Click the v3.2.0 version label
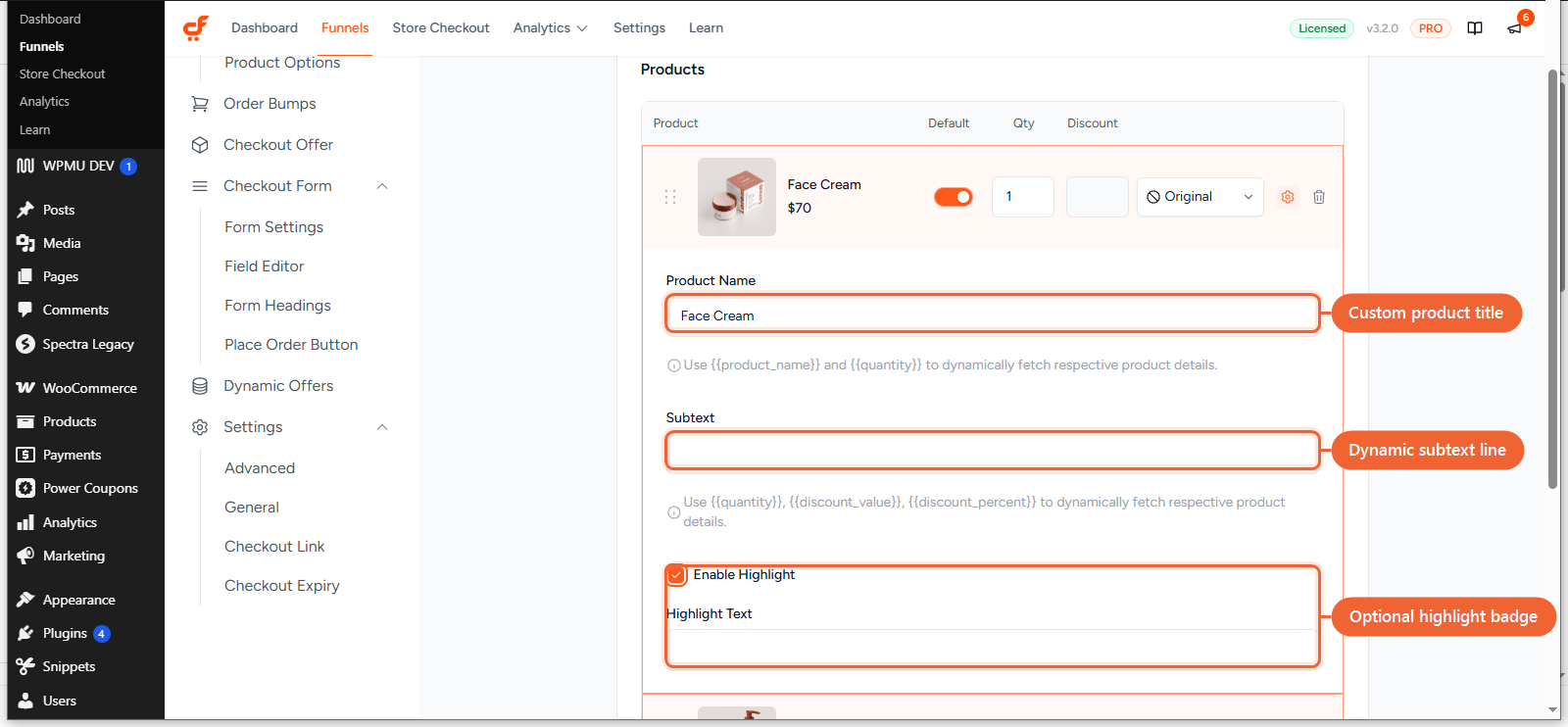Screen dimensions: 1568x727 [x=1382, y=28]
